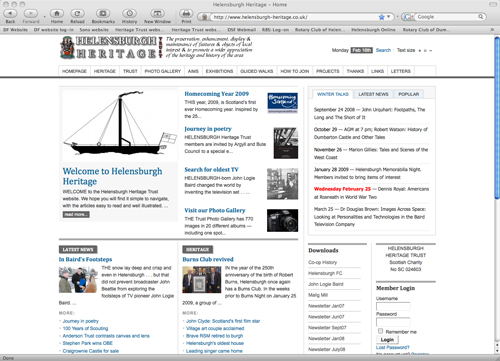This screenshot has width=500, height=361.
Task: Open the Bookmarks toolbar button
Action: pyautogui.click(x=103, y=13)
